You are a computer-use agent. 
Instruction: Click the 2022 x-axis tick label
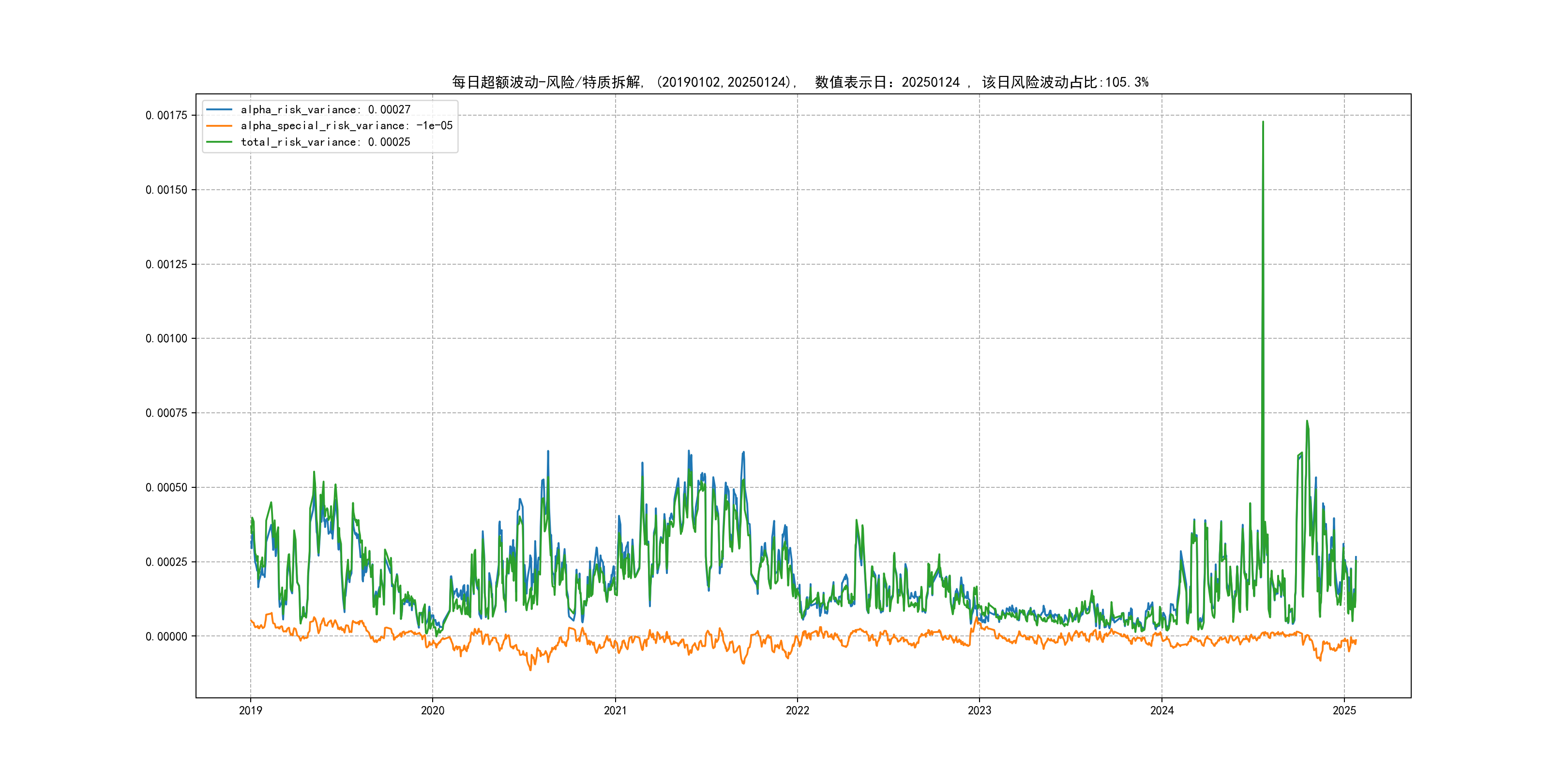click(x=798, y=710)
